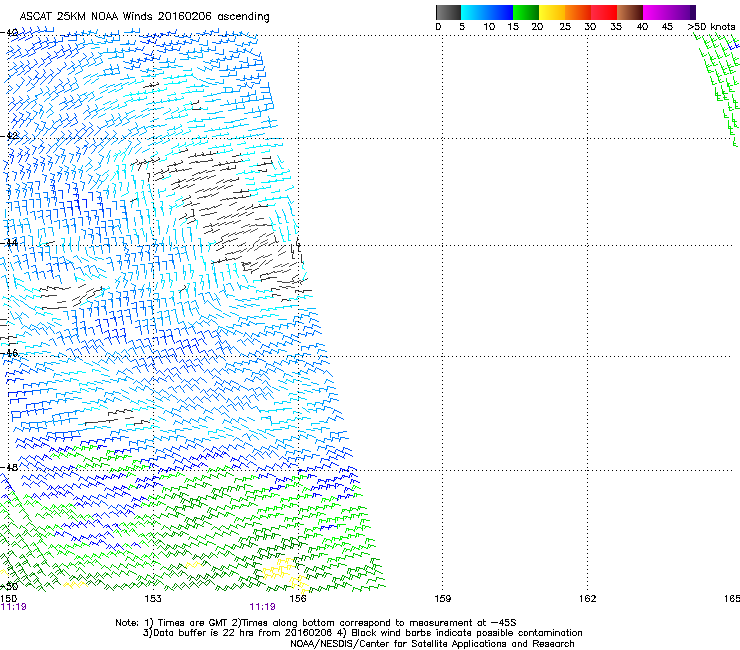Click the -46 latitude axis label

pyautogui.click(x=9, y=353)
